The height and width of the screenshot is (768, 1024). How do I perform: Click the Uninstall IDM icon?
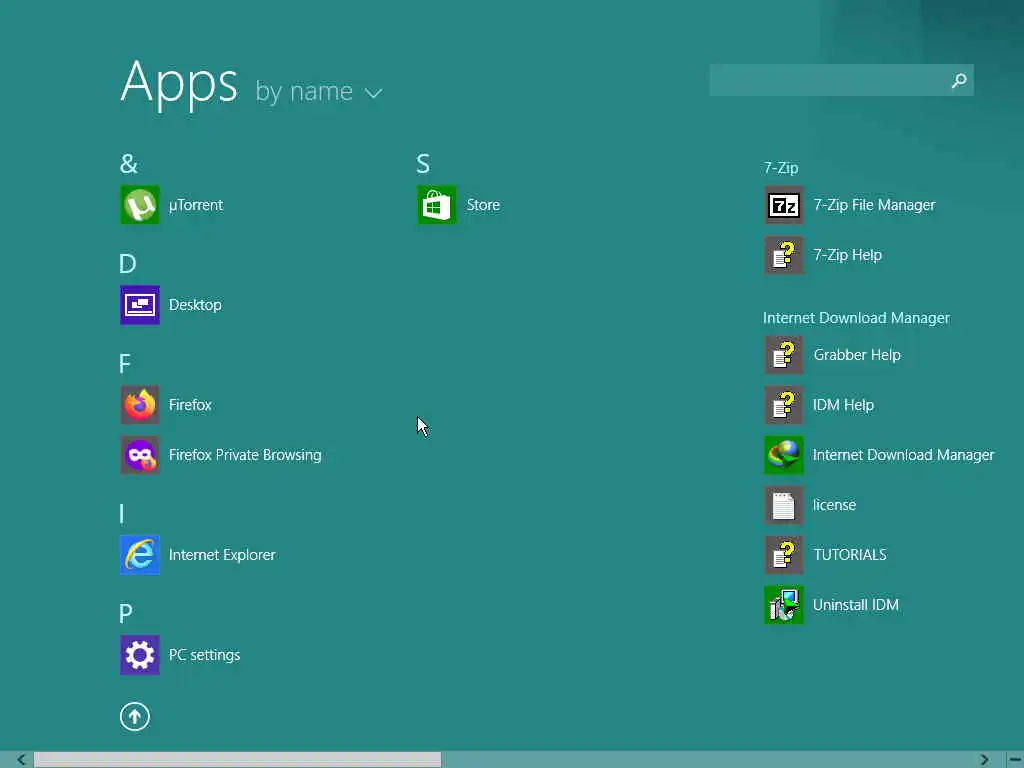784,605
